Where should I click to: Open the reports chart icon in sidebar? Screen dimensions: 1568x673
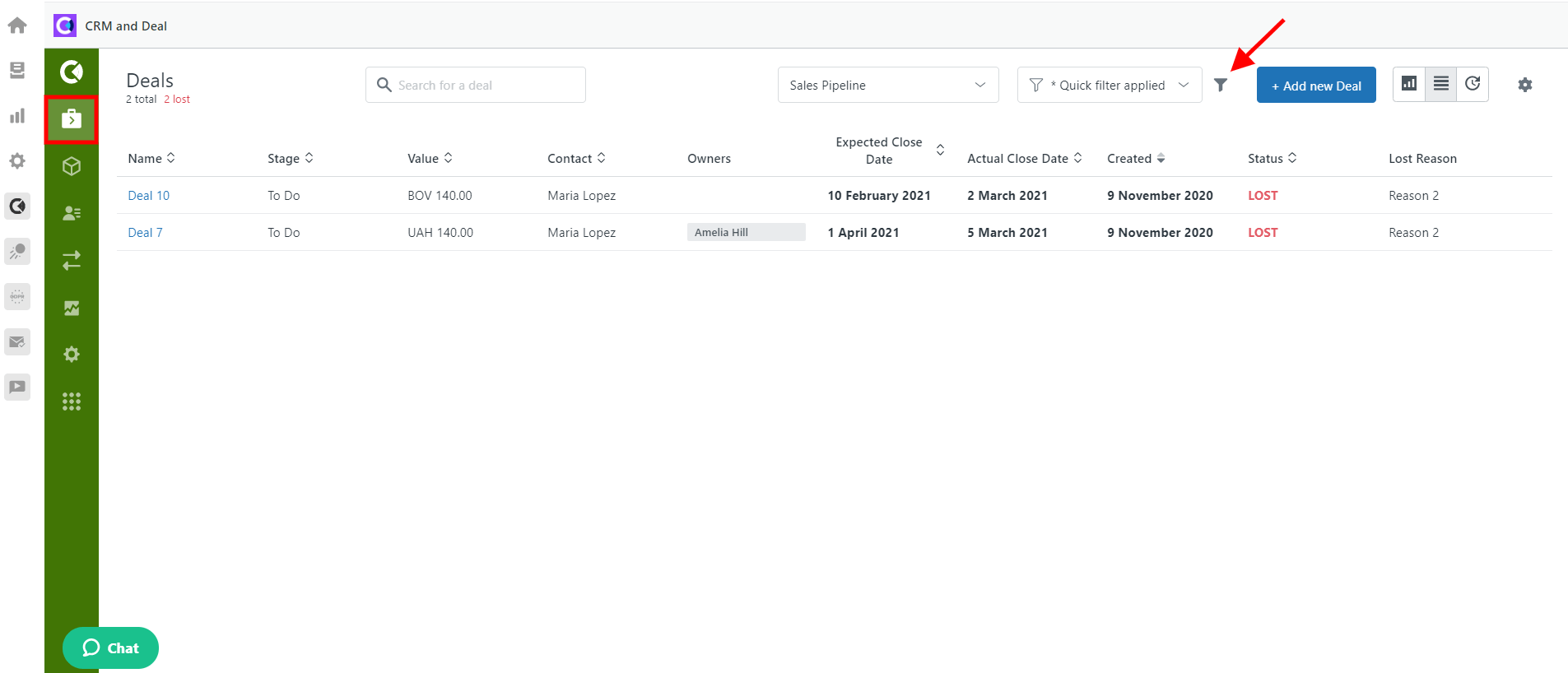pos(72,308)
